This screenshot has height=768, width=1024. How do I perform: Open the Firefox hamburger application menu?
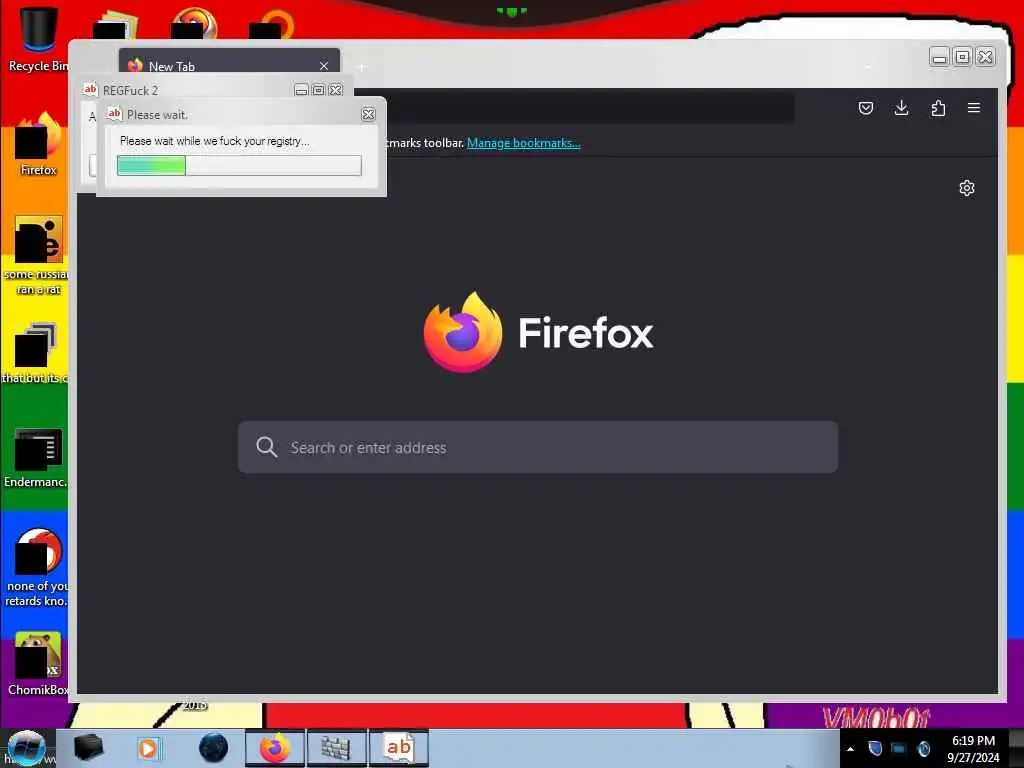coord(974,108)
